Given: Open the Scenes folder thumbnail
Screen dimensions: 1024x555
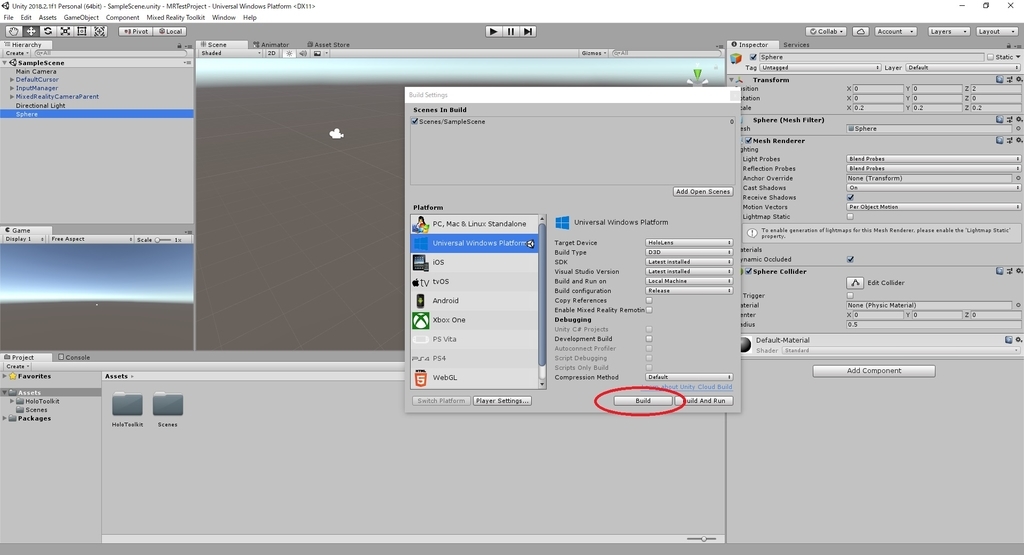Looking at the screenshot, I should [x=168, y=404].
